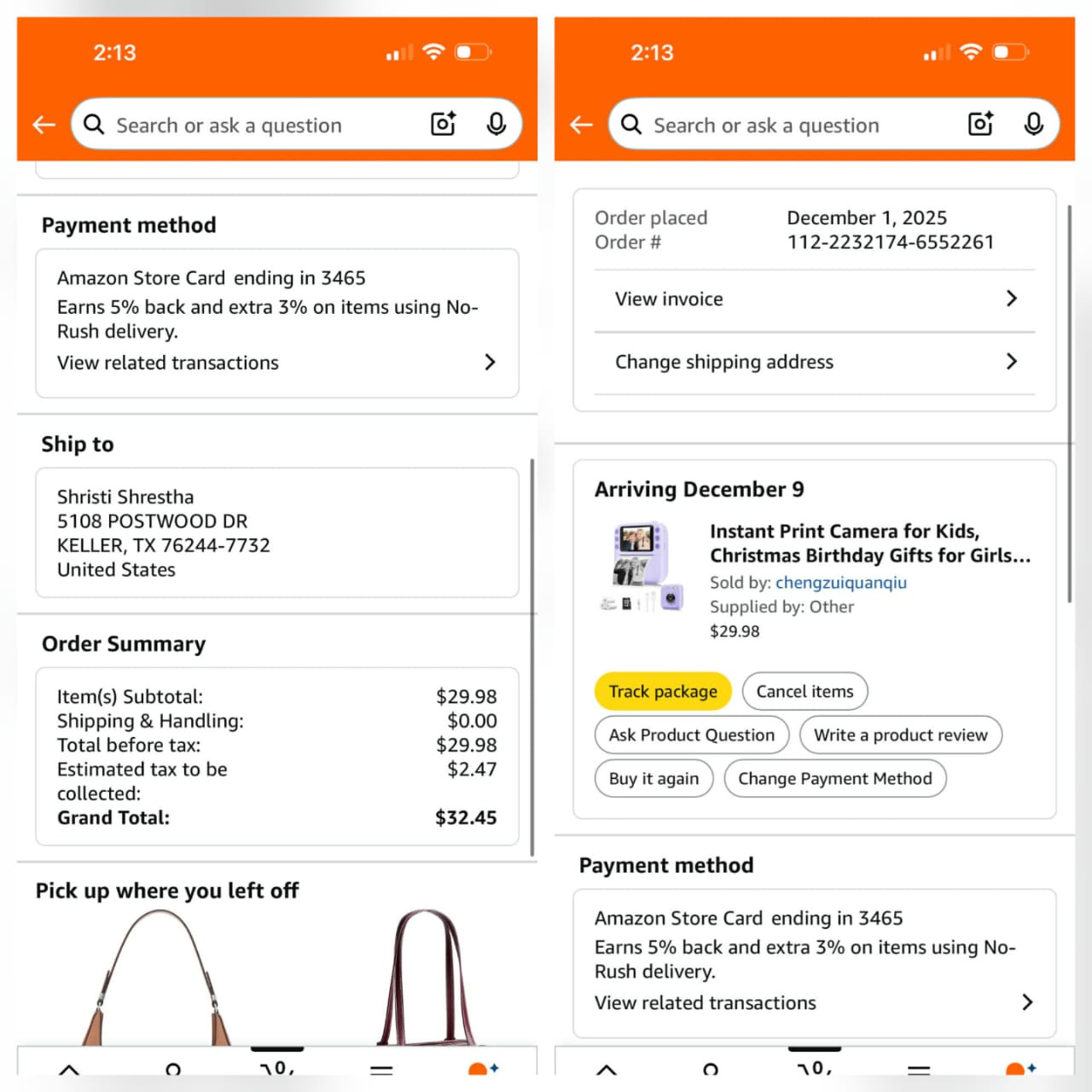
Task: Expand View invoice row chevron
Action: [x=1012, y=299]
